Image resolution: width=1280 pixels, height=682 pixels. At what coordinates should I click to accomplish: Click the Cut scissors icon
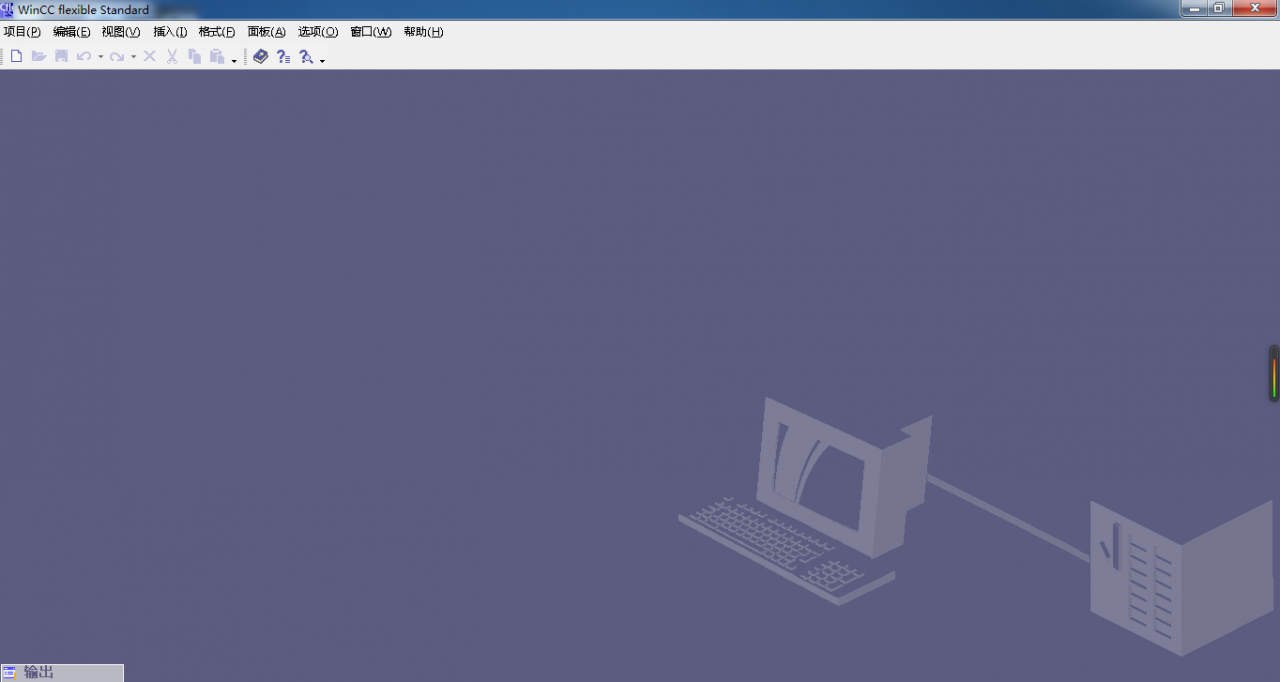click(x=172, y=57)
